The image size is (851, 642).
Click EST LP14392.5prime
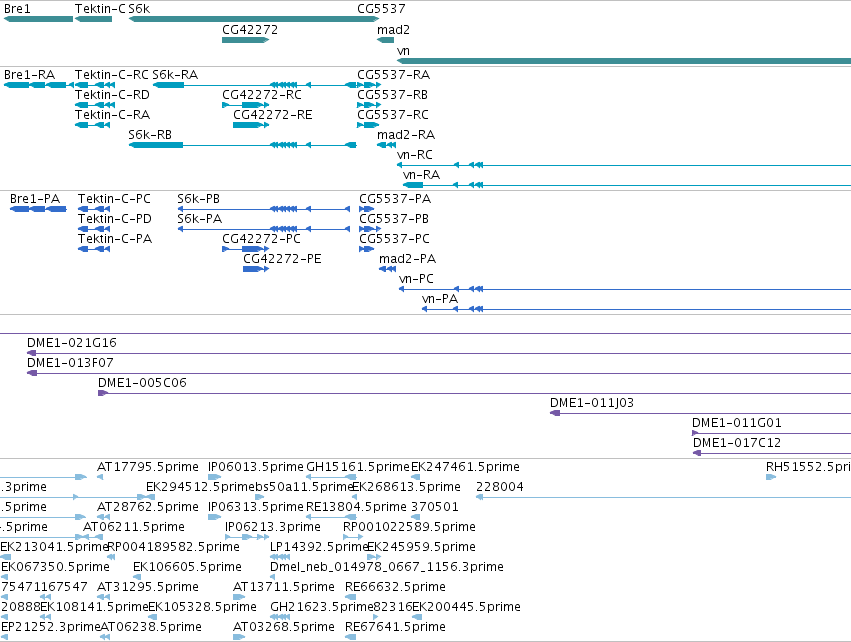(320, 548)
